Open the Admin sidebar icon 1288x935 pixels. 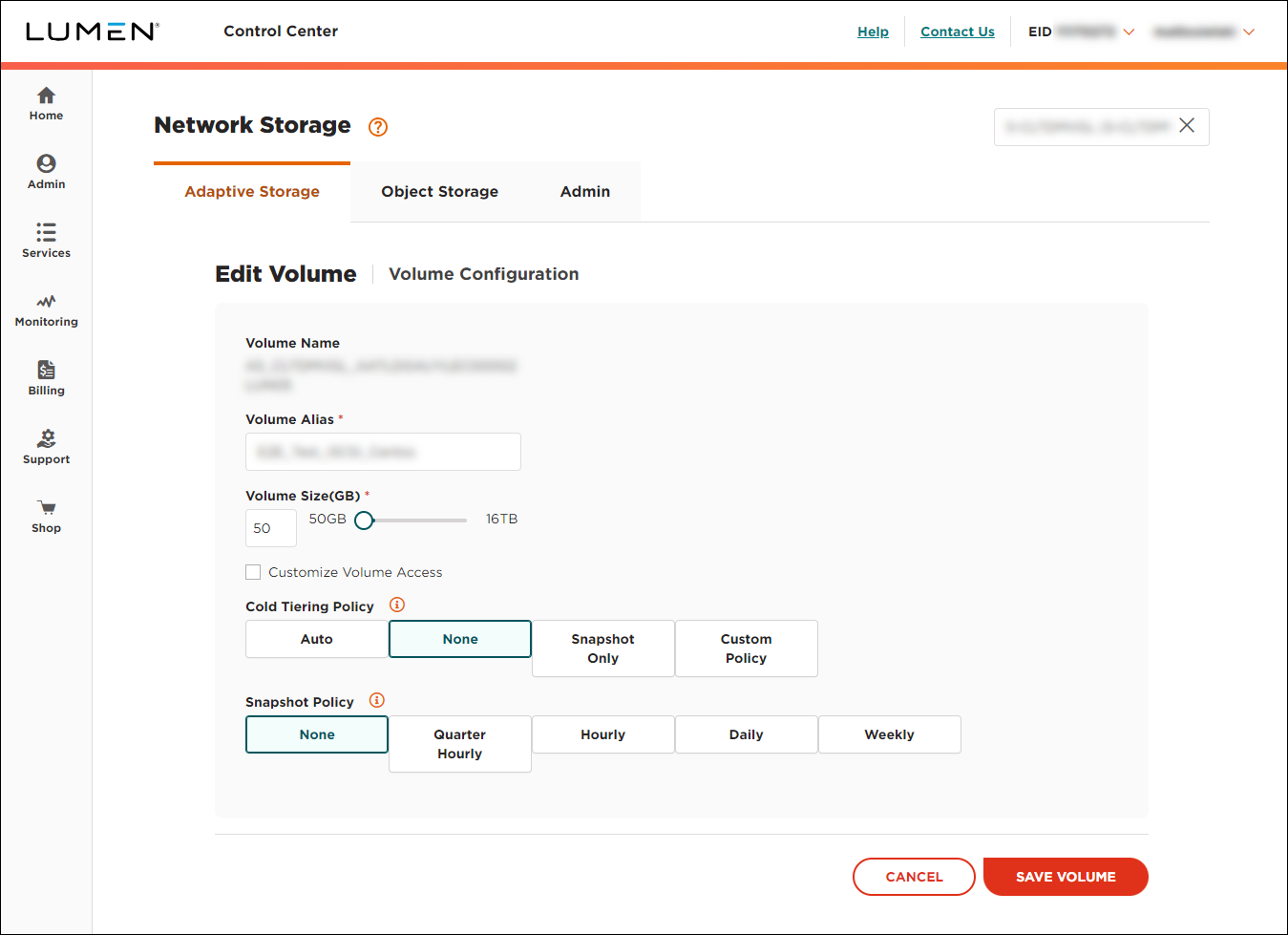[x=46, y=163]
